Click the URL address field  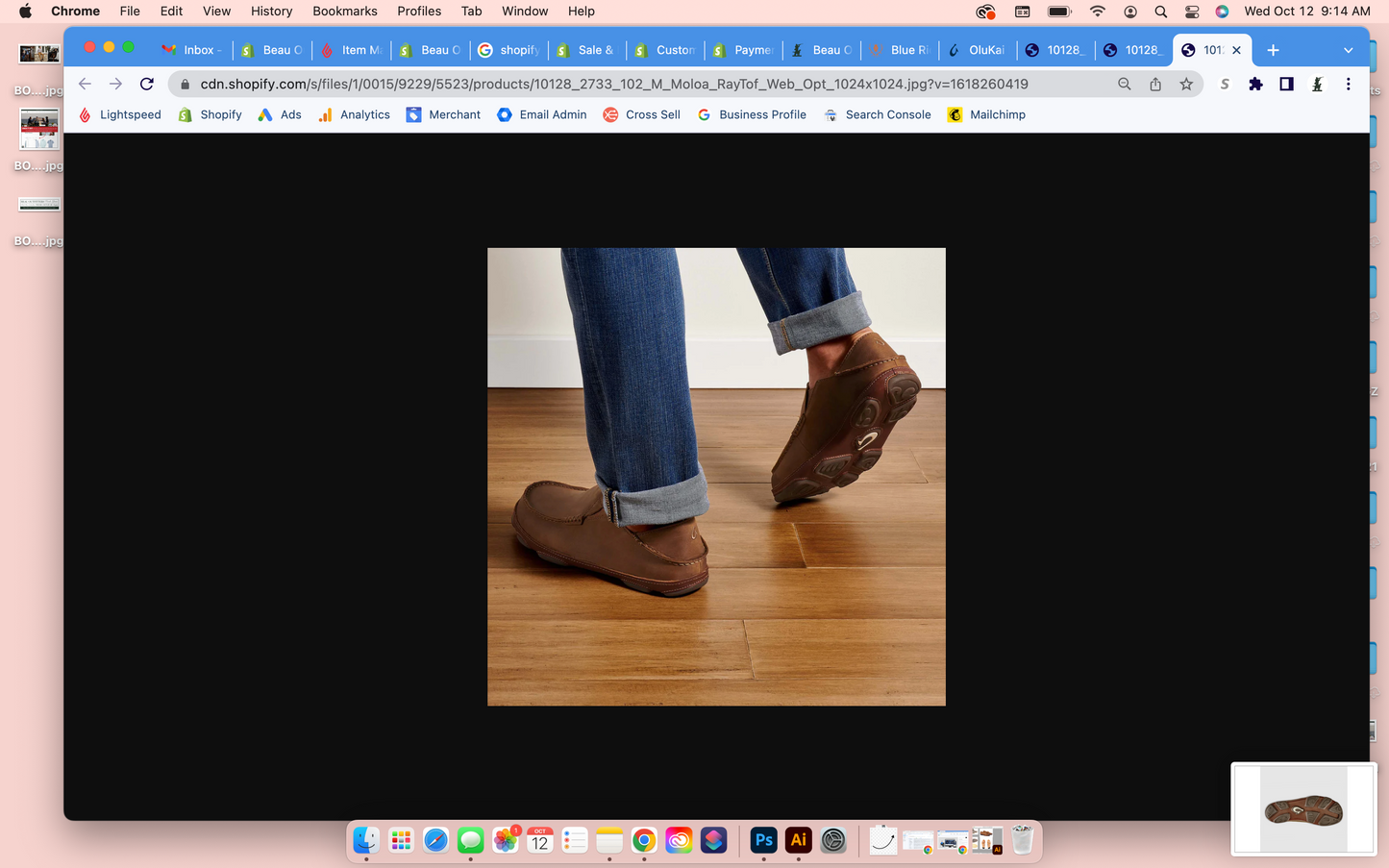[615, 85]
